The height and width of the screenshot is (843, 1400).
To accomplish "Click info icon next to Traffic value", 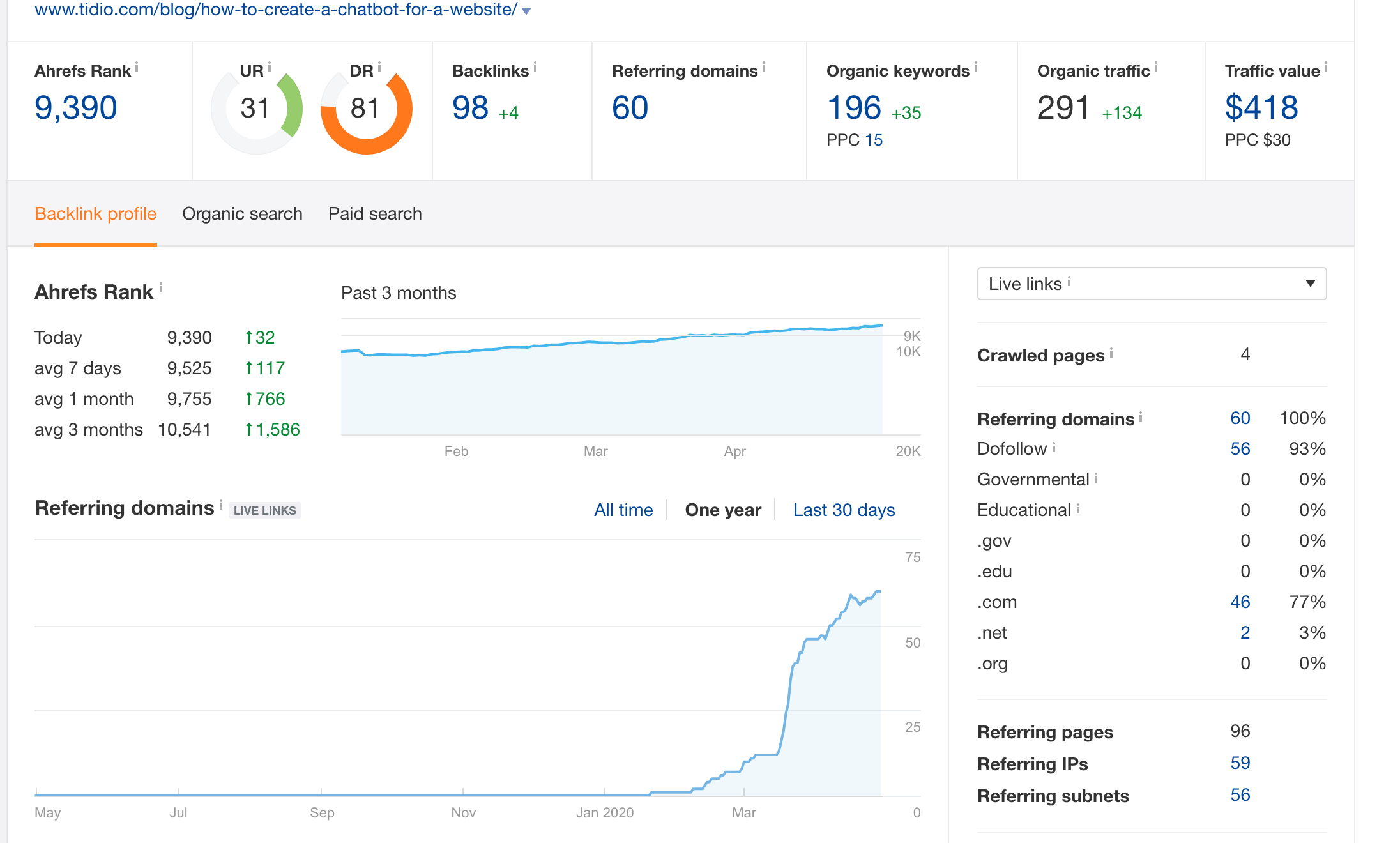I will pyautogui.click(x=1326, y=66).
